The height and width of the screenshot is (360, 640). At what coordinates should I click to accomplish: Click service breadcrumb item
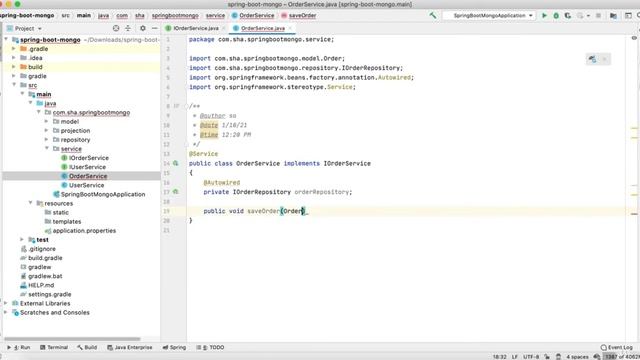215,16
